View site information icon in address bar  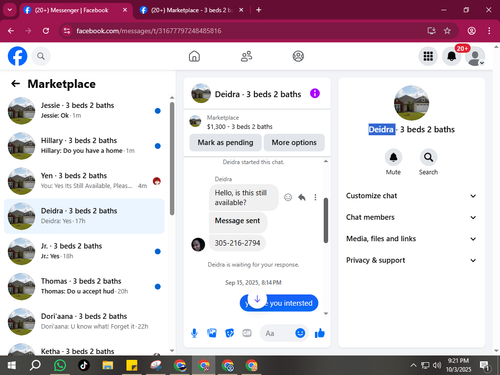[x=67, y=31]
